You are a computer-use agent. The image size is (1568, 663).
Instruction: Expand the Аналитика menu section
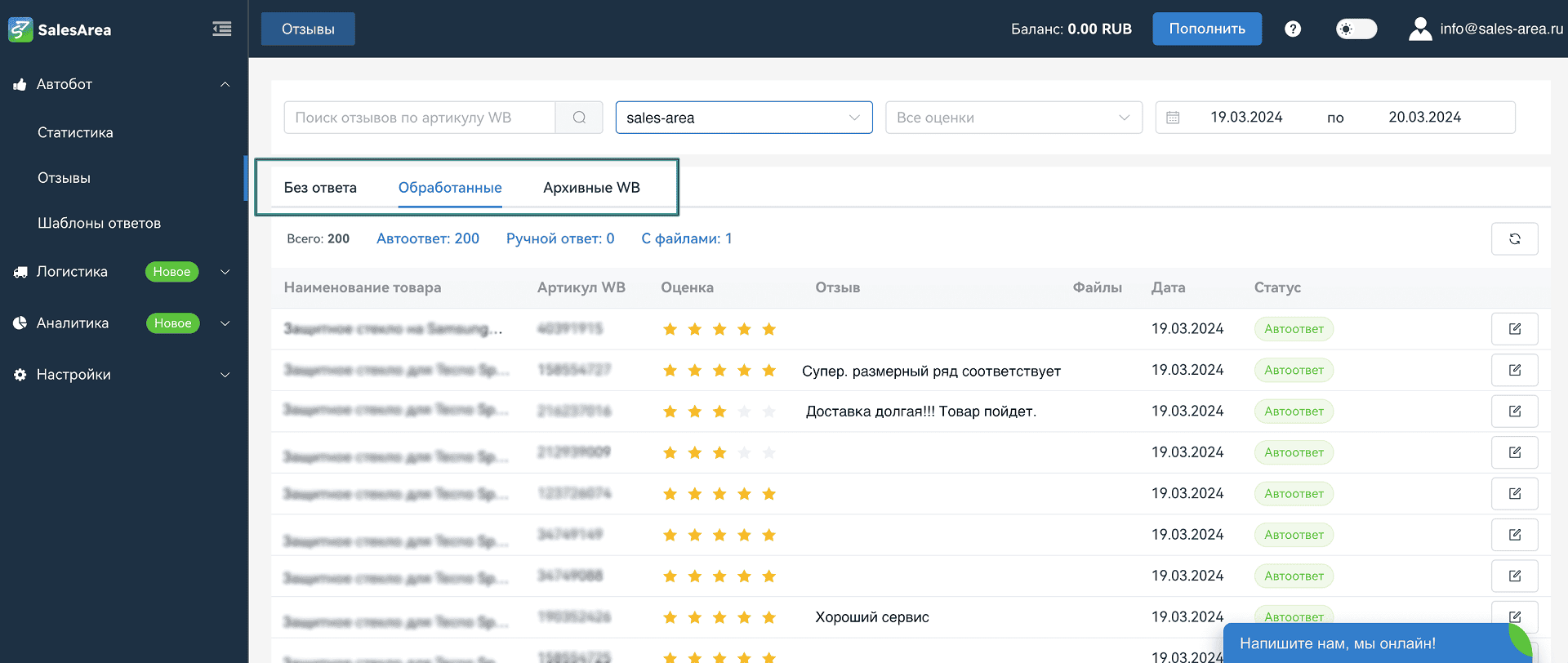[x=225, y=323]
